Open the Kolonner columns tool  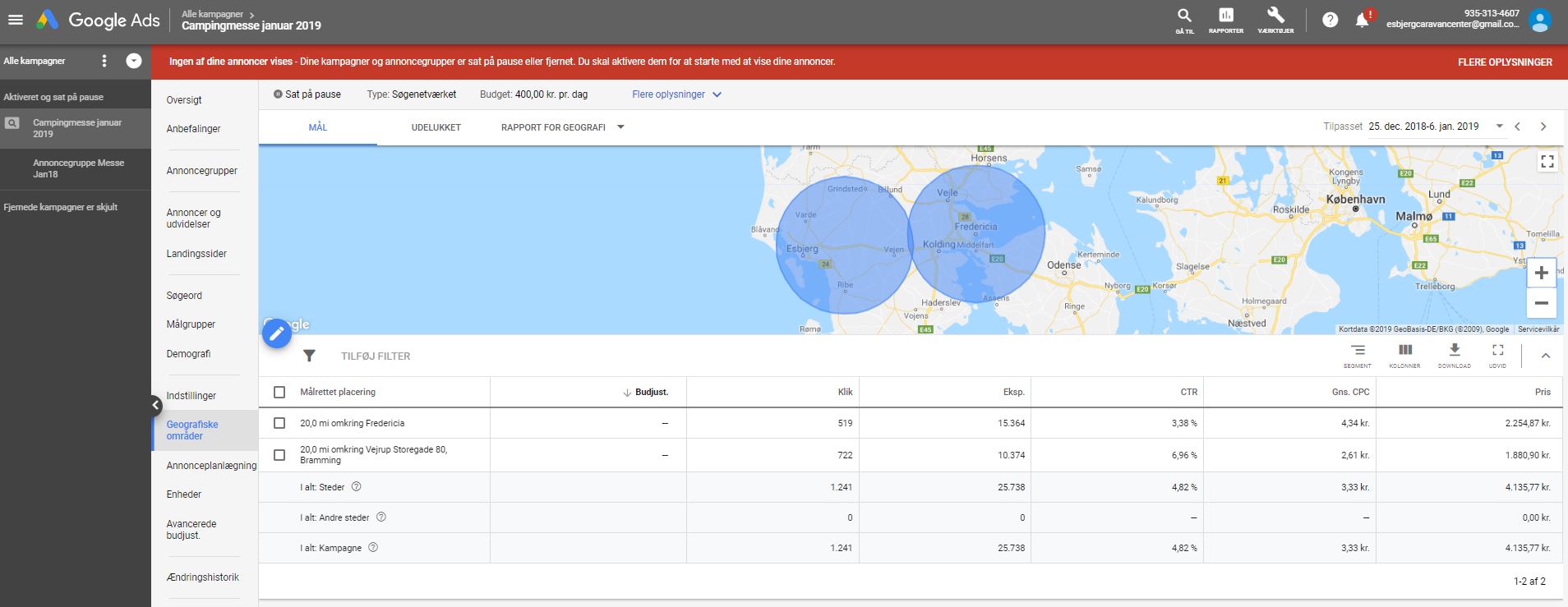1404,356
